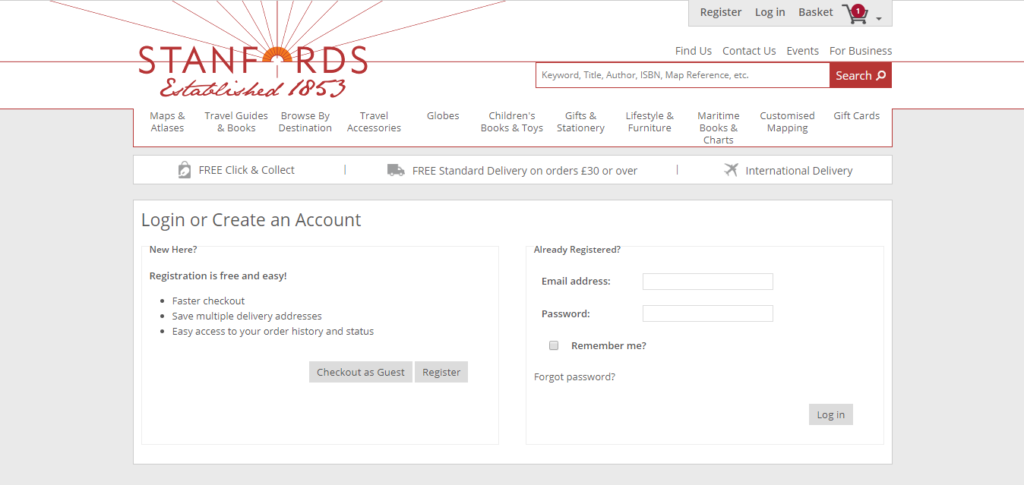Image resolution: width=1024 pixels, height=485 pixels.
Task: Click the grey Log in button
Action: pyautogui.click(x=831, y=415)
